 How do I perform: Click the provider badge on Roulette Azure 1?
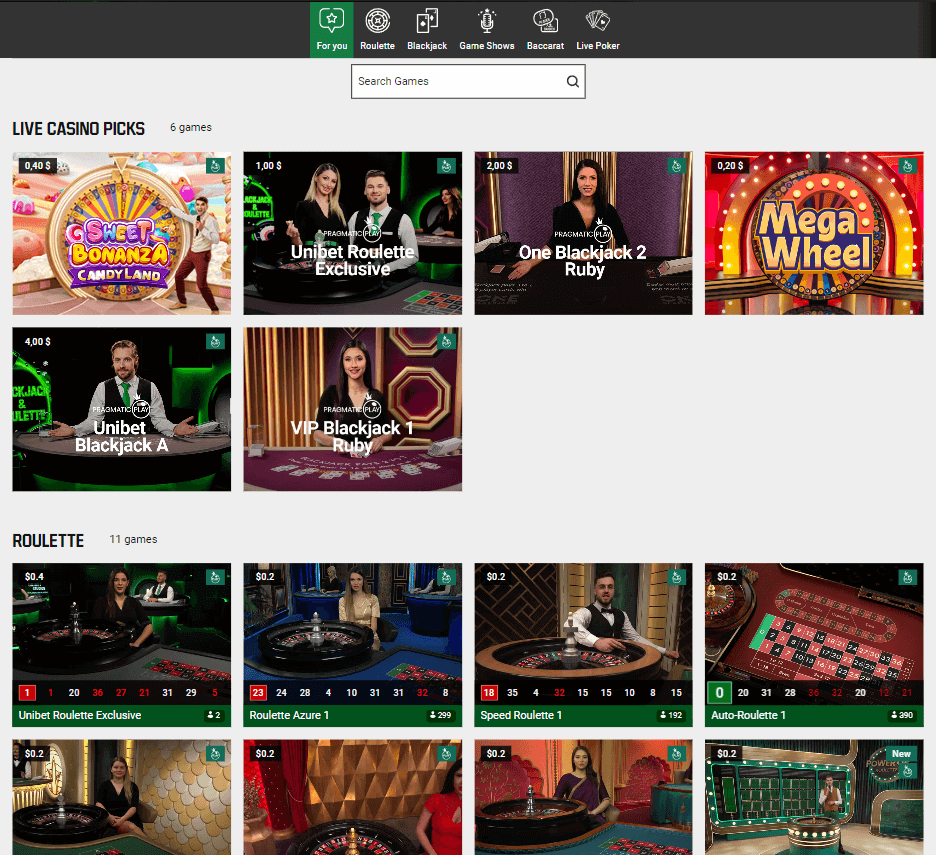(446, 577)
